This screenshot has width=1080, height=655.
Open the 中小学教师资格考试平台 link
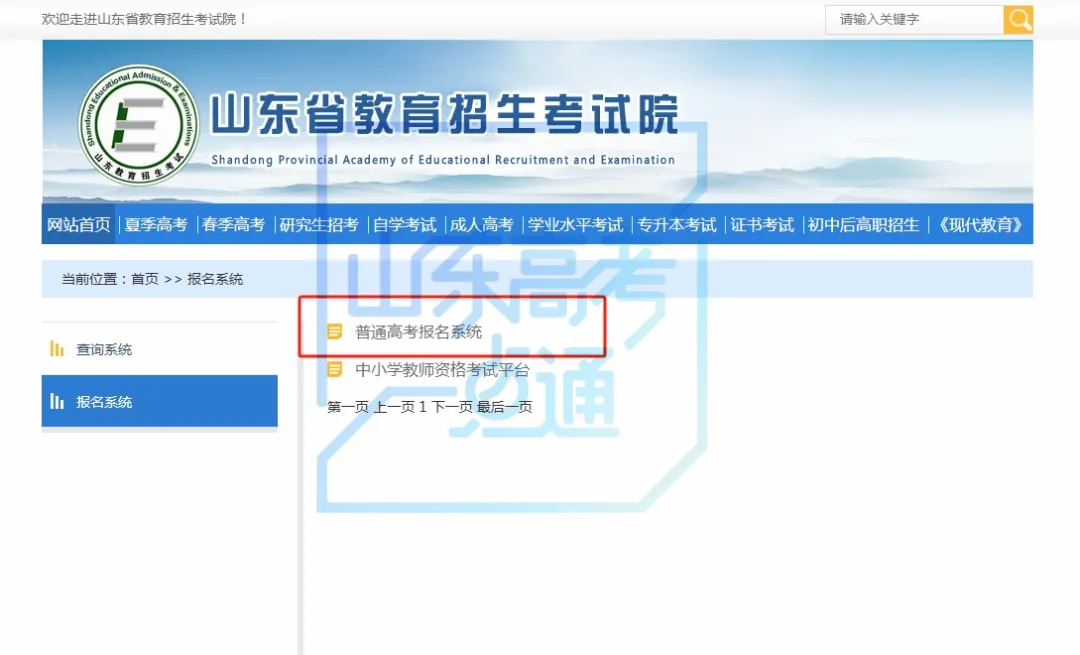(x=442, y=370)
